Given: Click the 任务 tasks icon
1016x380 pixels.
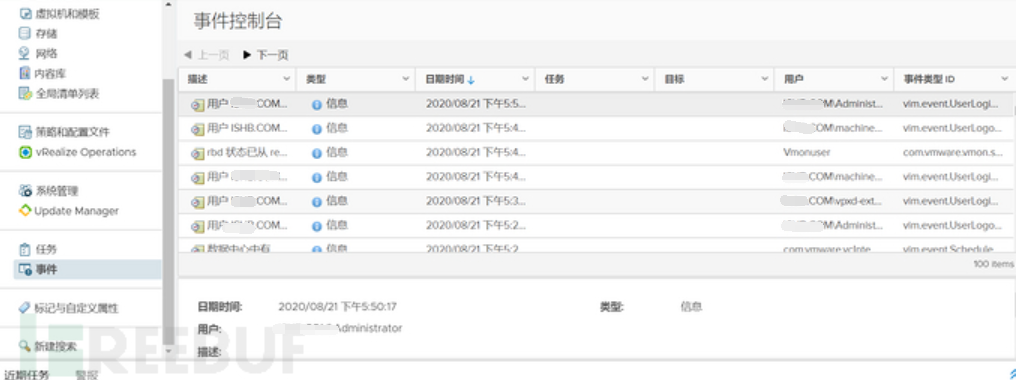Looking at the screenshot, I should click(25, 250).
